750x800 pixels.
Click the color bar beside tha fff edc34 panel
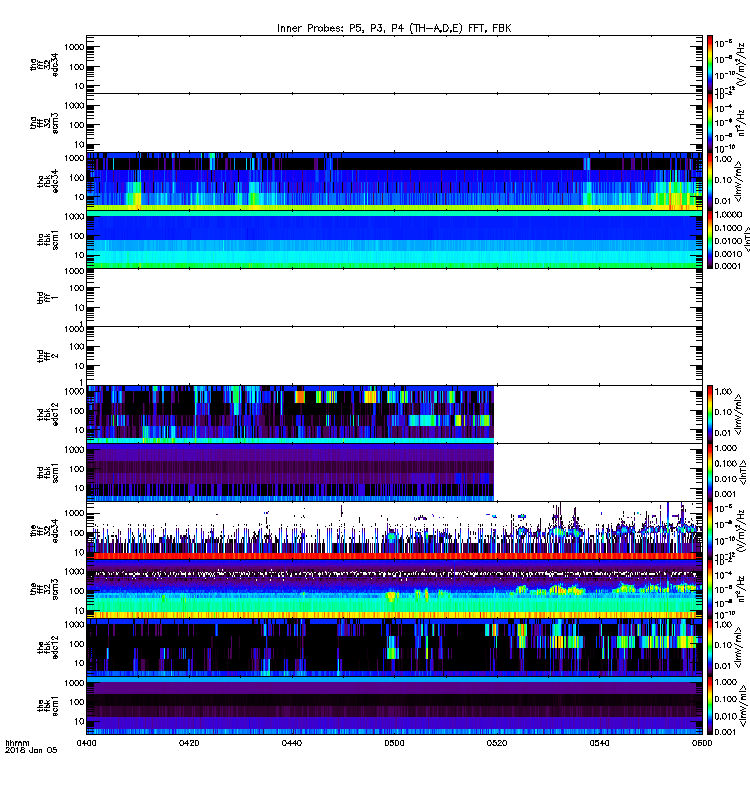coord(710,64)
